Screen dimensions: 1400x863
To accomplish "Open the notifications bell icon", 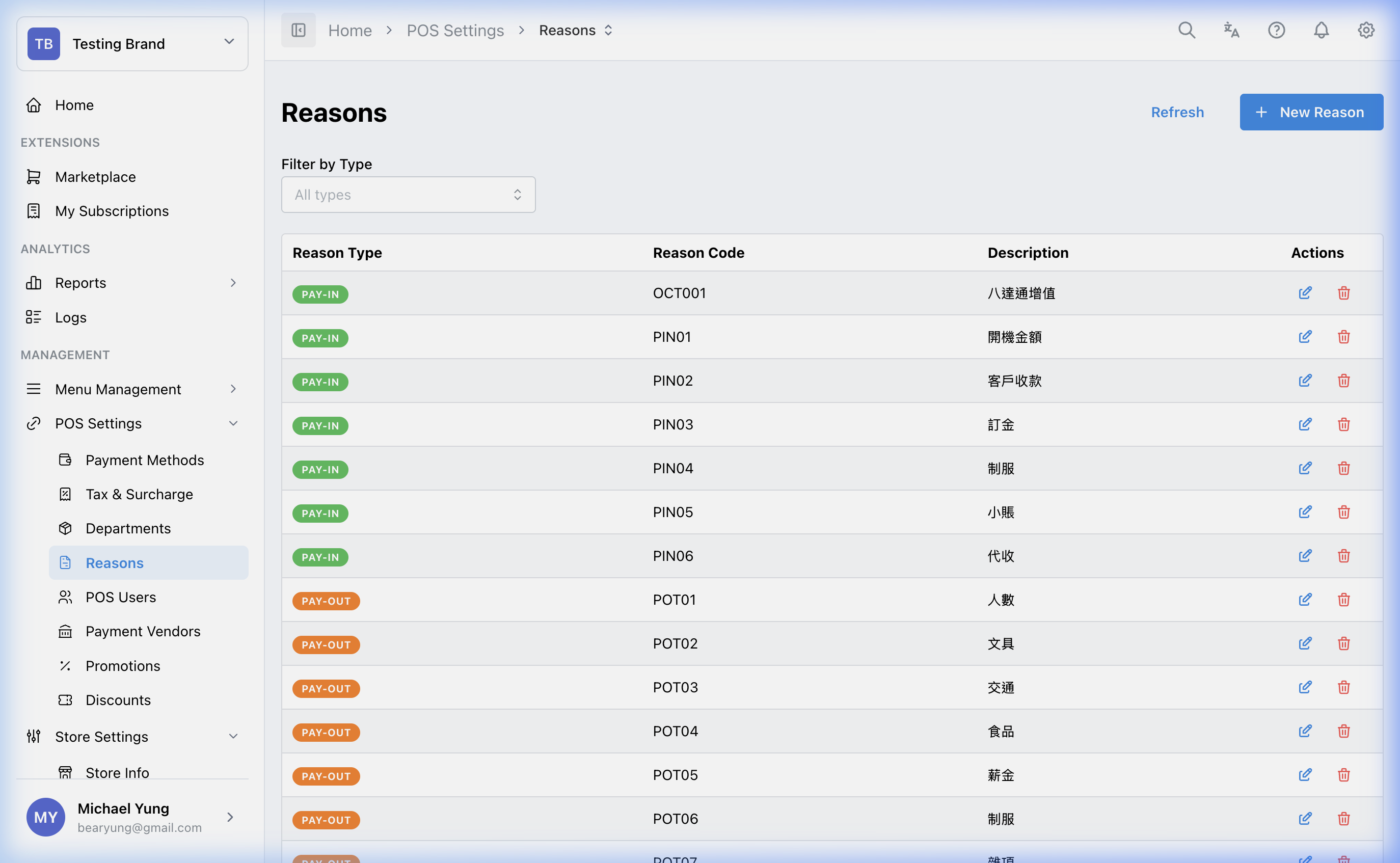I will coord(1321,30).
